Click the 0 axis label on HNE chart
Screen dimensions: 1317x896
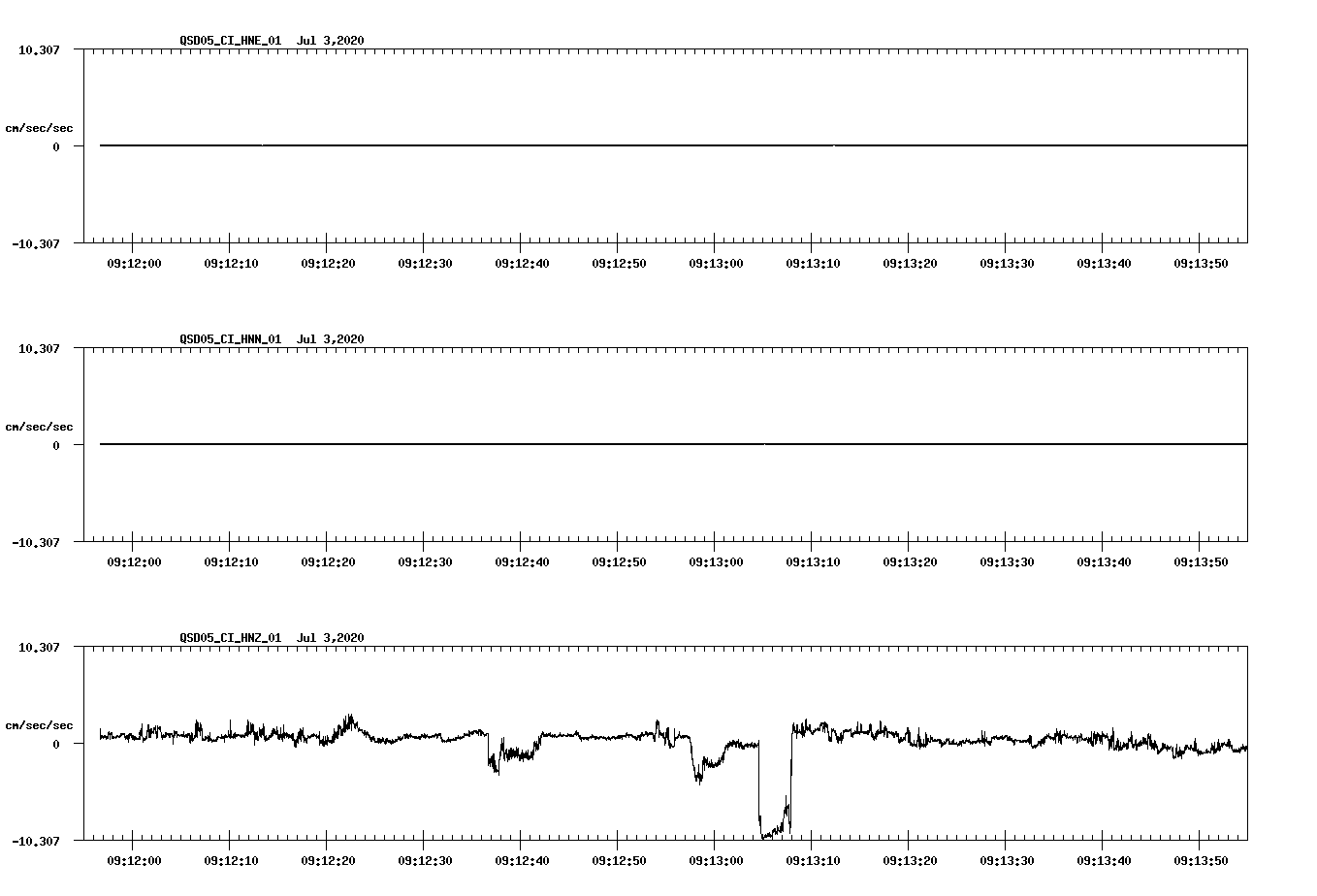(56, 146)
